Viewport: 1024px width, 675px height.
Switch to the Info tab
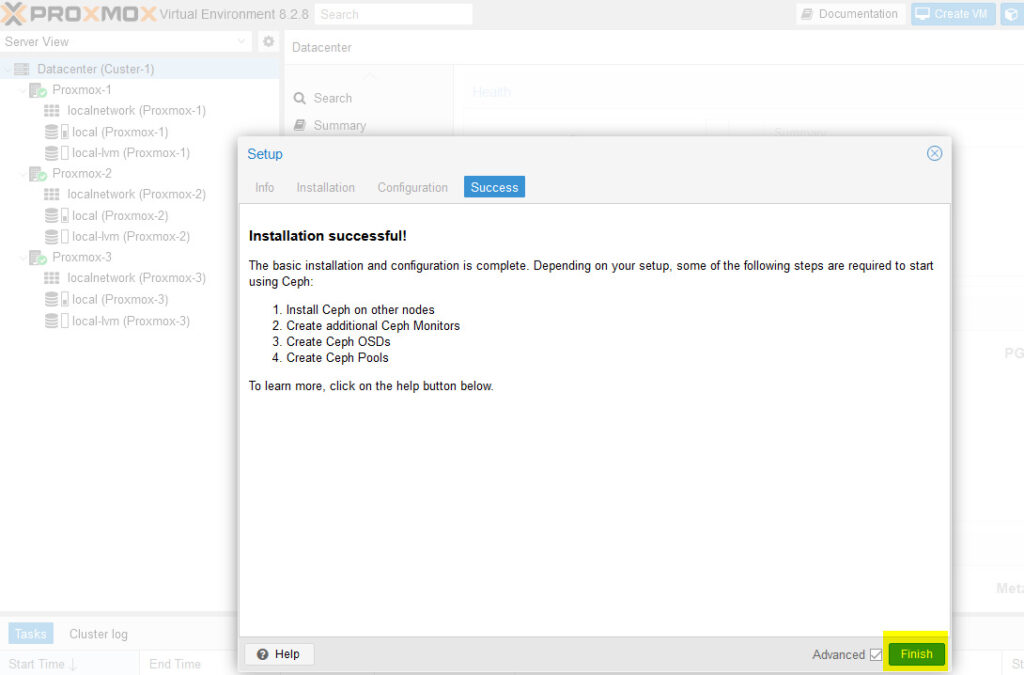pos(264,187)
